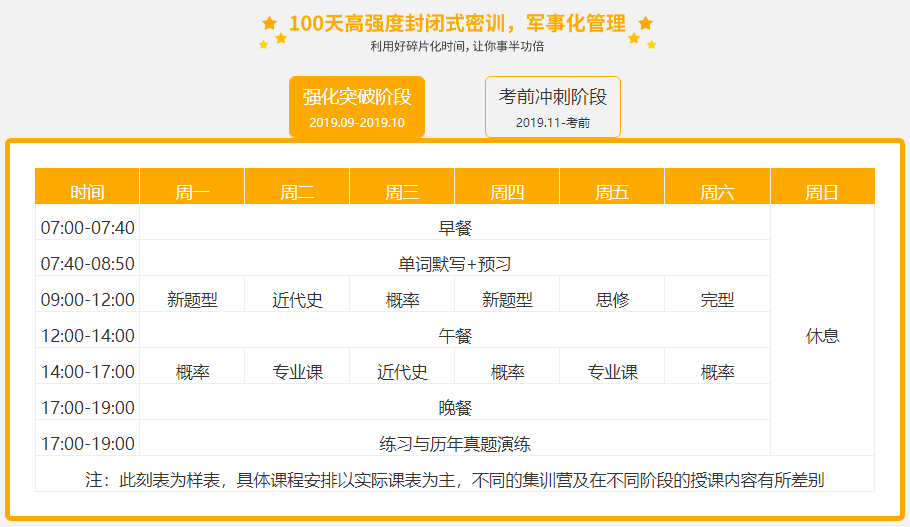Click the 休息 cell under Sunday
910x527 pixels.
(822, 336)
